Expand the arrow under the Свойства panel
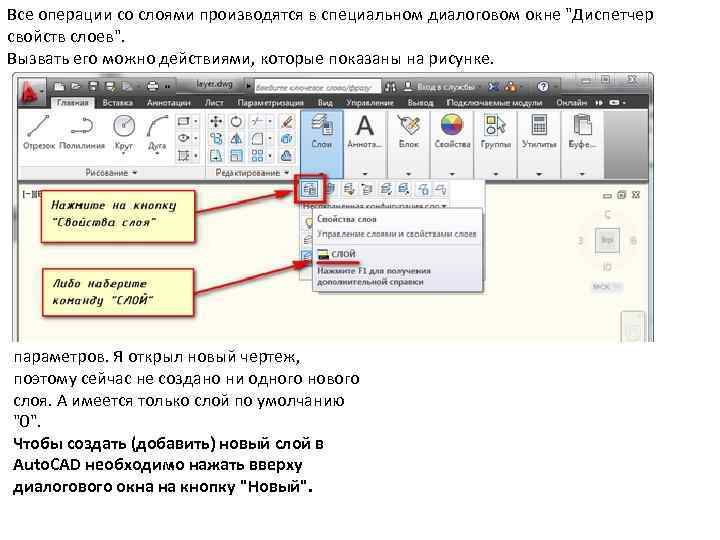Viewport: 720px width, 540px height. point(452,174)
